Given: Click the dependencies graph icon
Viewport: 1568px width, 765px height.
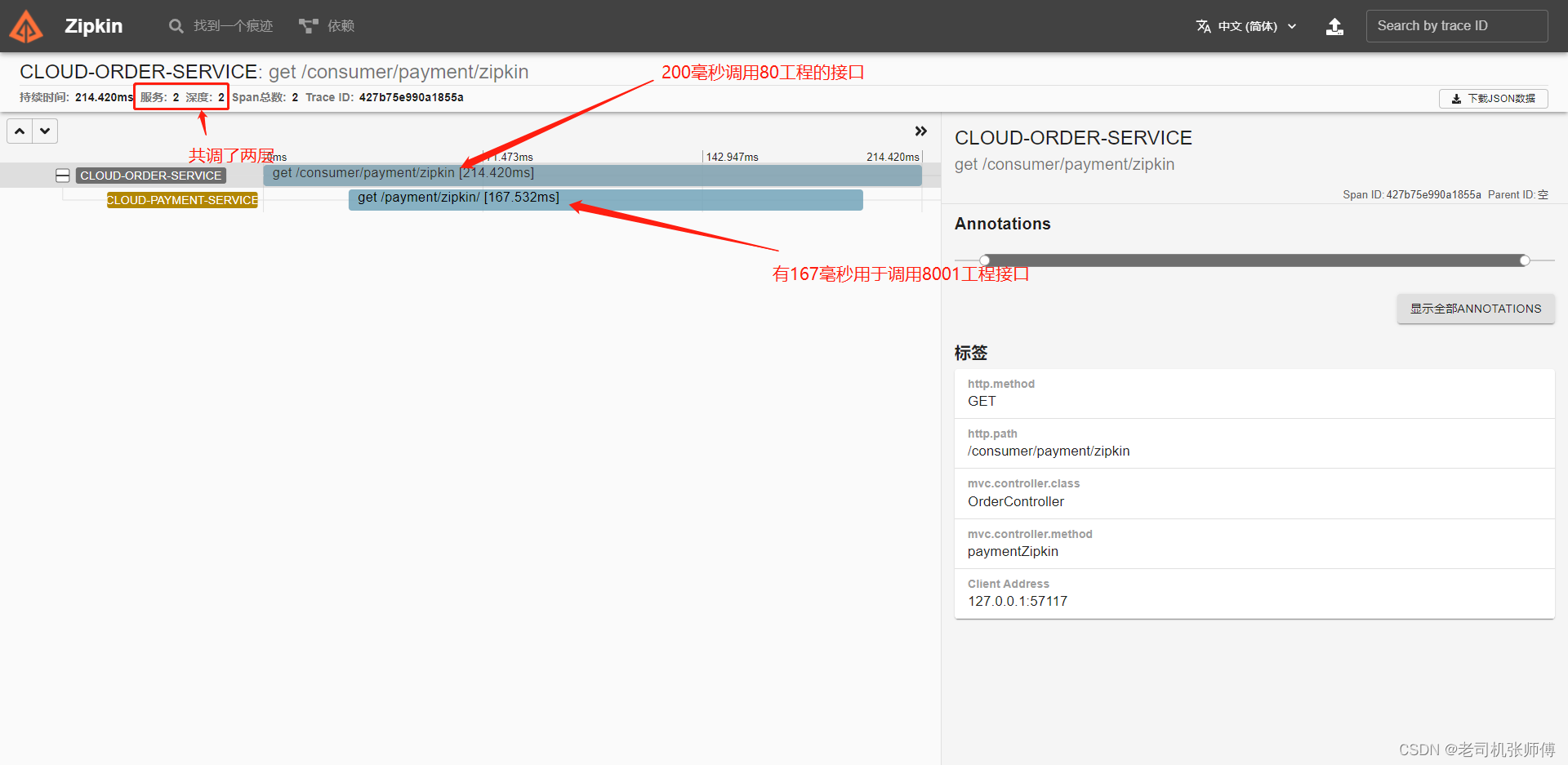Looking at the screenshot, I should (x=308, y=26).
